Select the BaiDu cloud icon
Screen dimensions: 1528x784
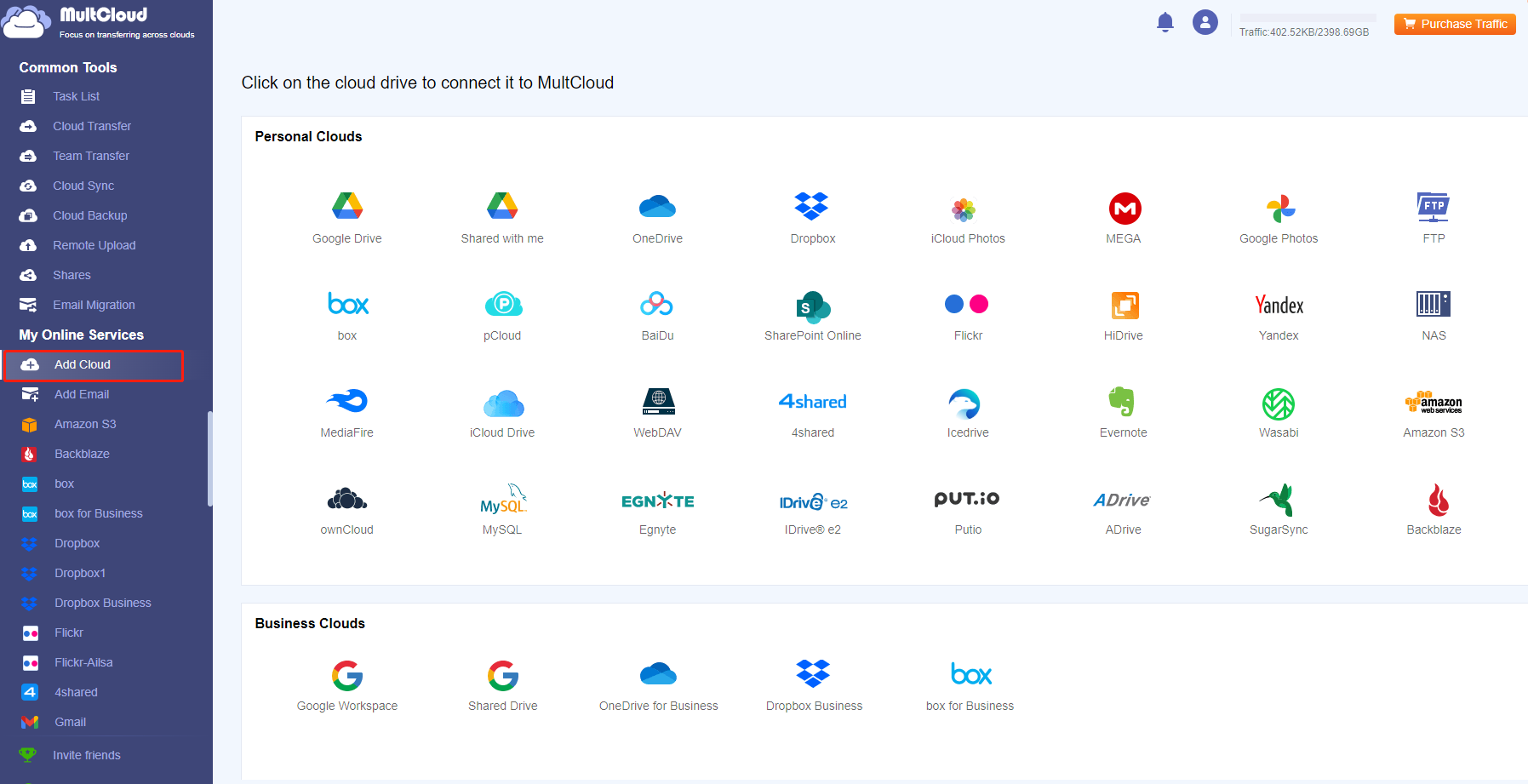(x=657, y=304)
